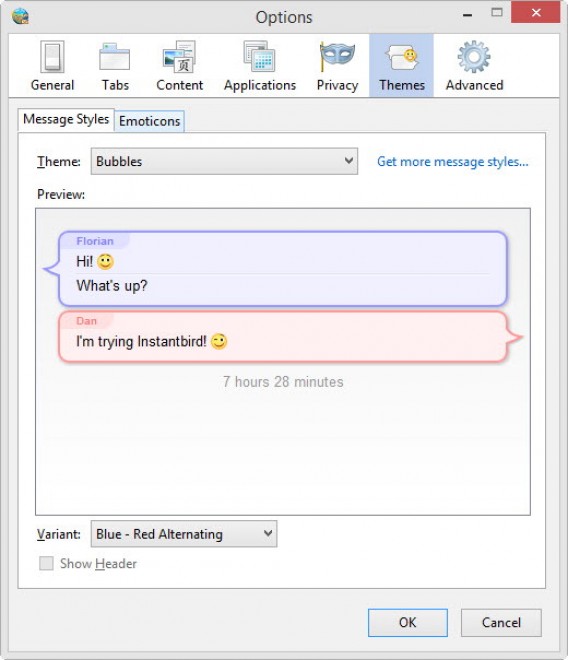This screenshot has height=660, width=568.
Task: Click the Instantbird app icon in title bar
Action: 20,17
